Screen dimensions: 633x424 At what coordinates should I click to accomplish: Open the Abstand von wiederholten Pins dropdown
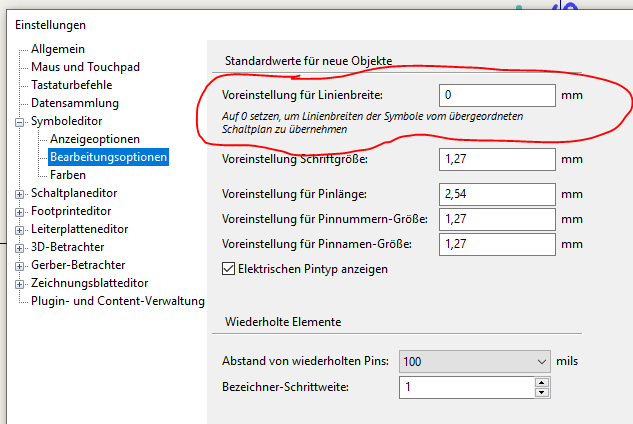475,361
